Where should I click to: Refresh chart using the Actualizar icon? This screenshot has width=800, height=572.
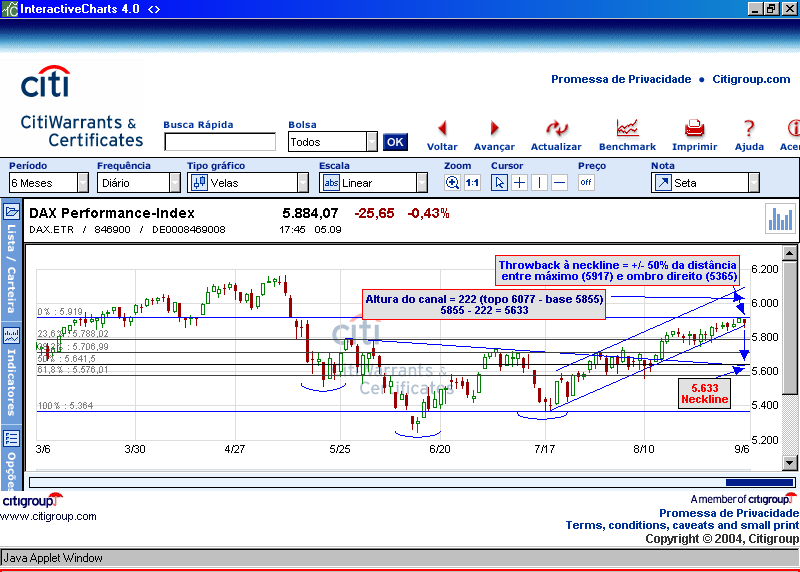point(556,128)
